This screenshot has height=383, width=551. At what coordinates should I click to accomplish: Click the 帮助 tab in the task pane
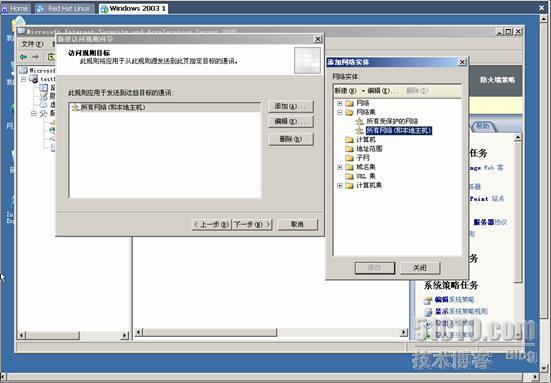(x=483, y=126)
